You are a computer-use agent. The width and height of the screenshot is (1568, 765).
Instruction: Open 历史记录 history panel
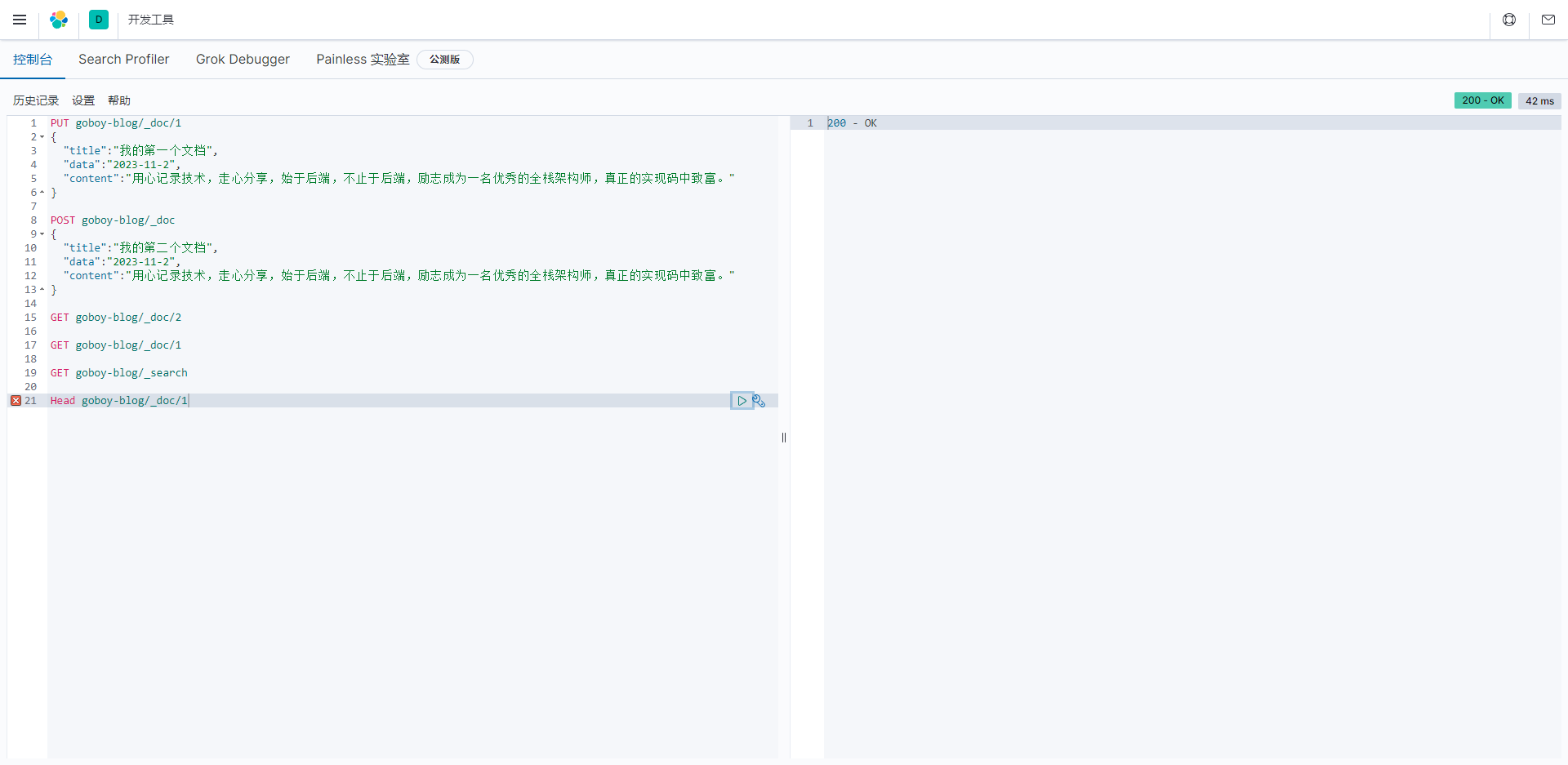36,100
